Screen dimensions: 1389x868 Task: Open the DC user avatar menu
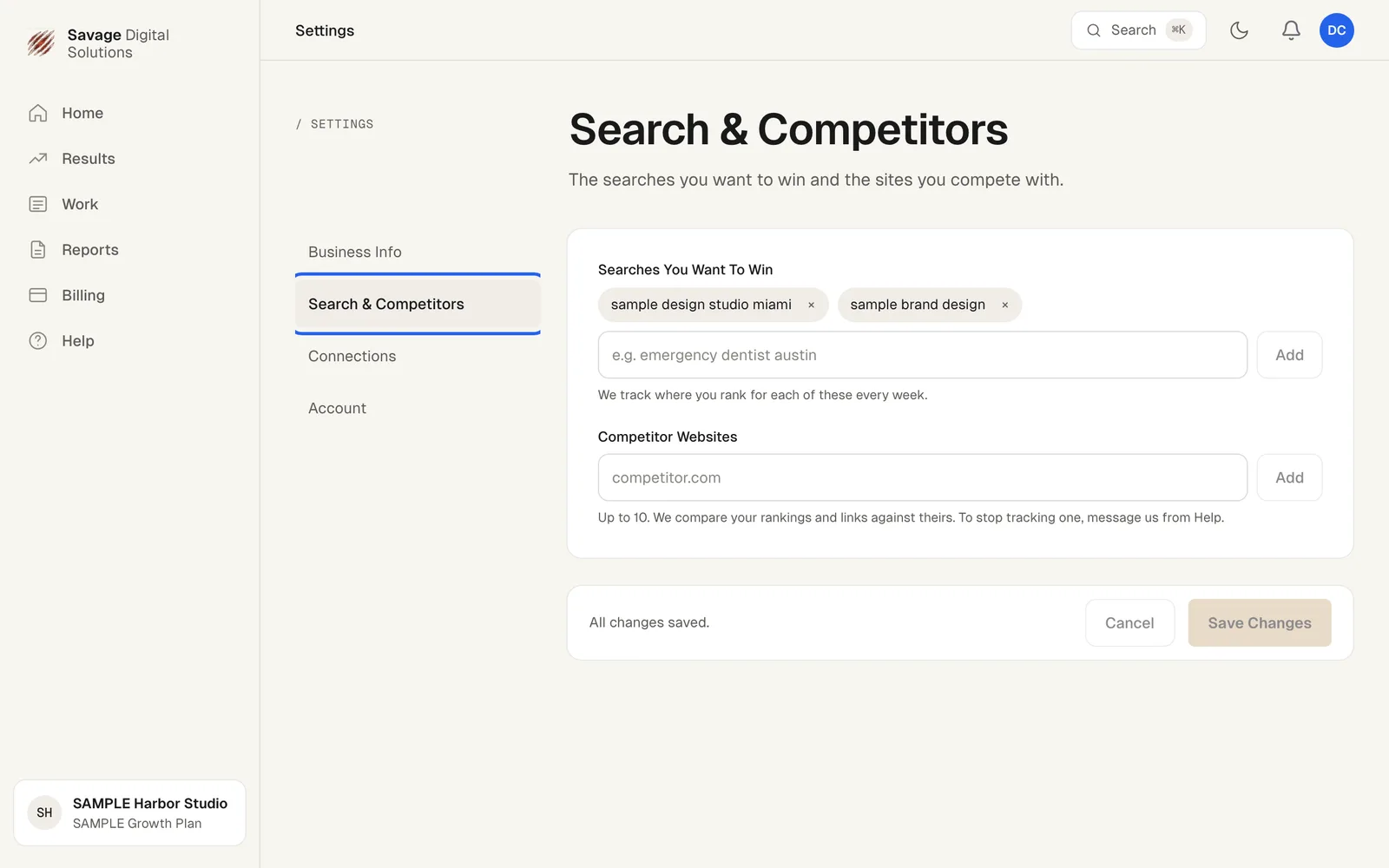pyautogui.click(x=1337, y=30)
